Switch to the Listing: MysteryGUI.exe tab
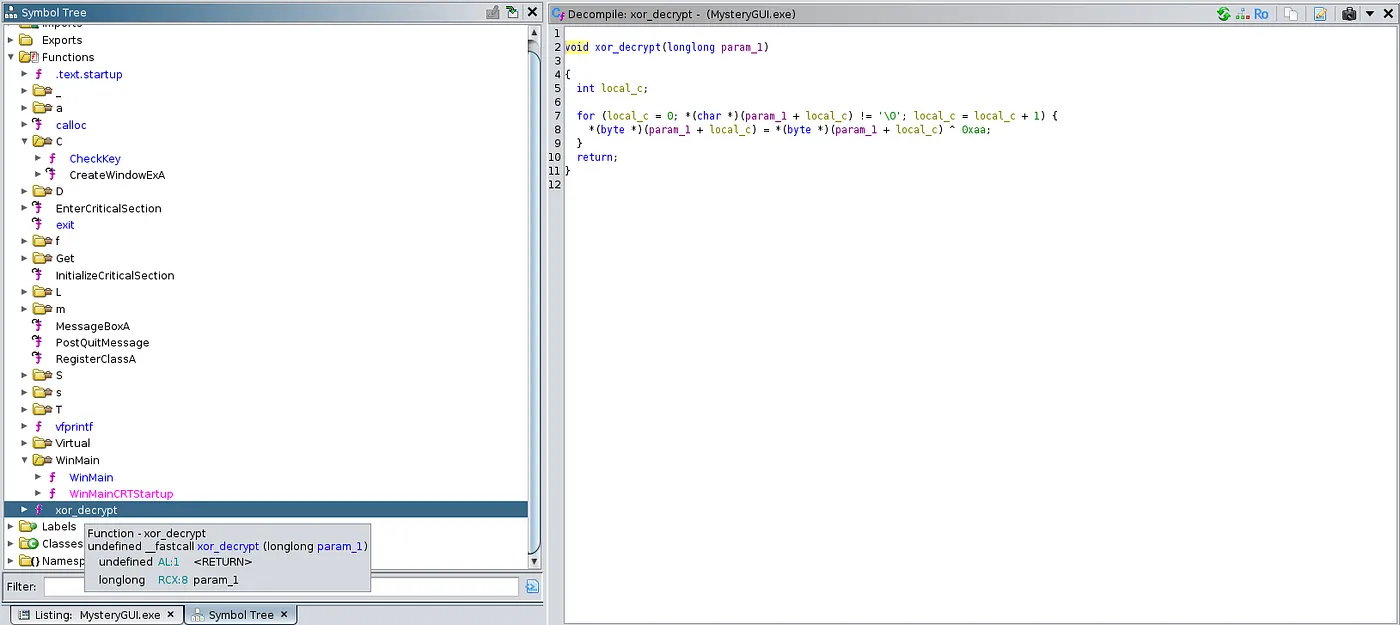 pos(90,615)
